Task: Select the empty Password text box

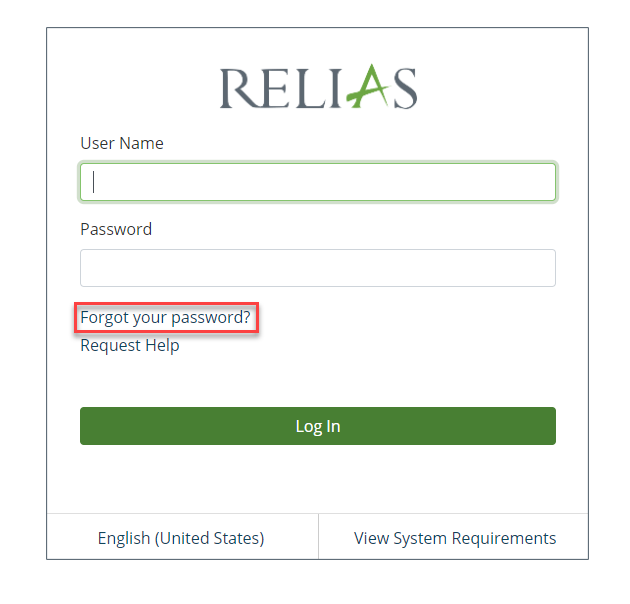Action: pos(318,268)
